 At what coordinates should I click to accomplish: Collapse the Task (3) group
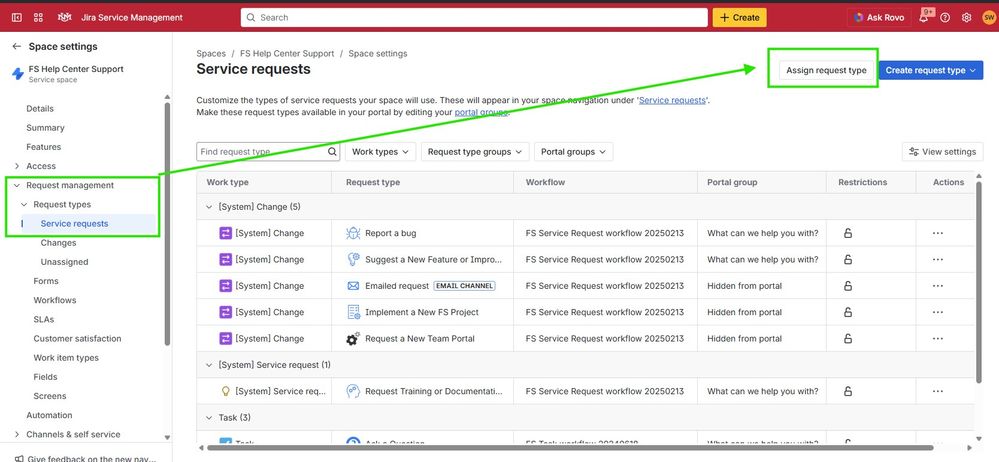click(208, 418)
